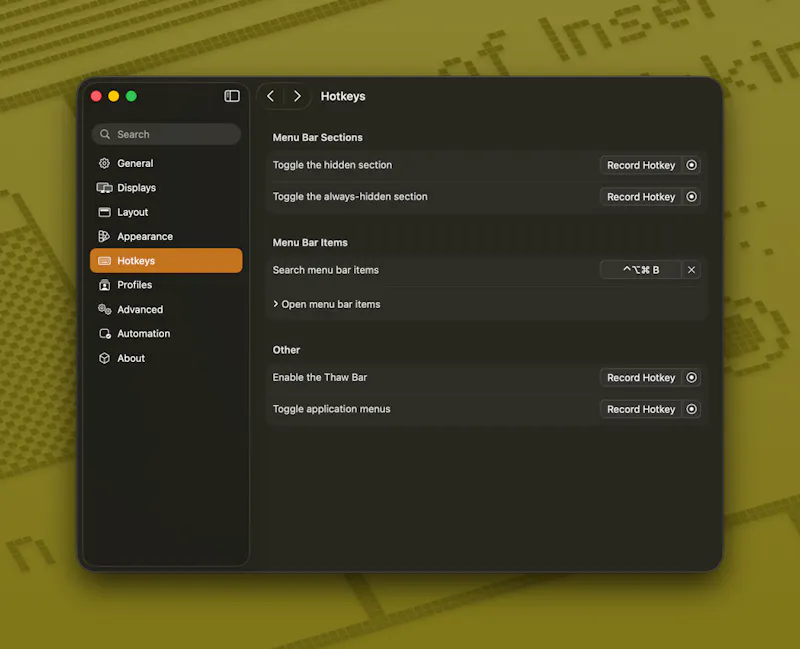
Task: Close the window with red button
Action: pyautogui.click(x=96, y=96)
